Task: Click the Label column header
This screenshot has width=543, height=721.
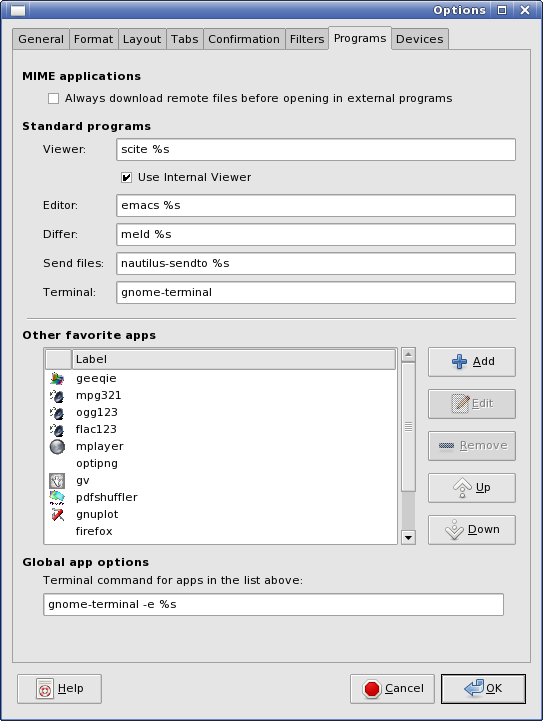Action: tap(234, 359)
